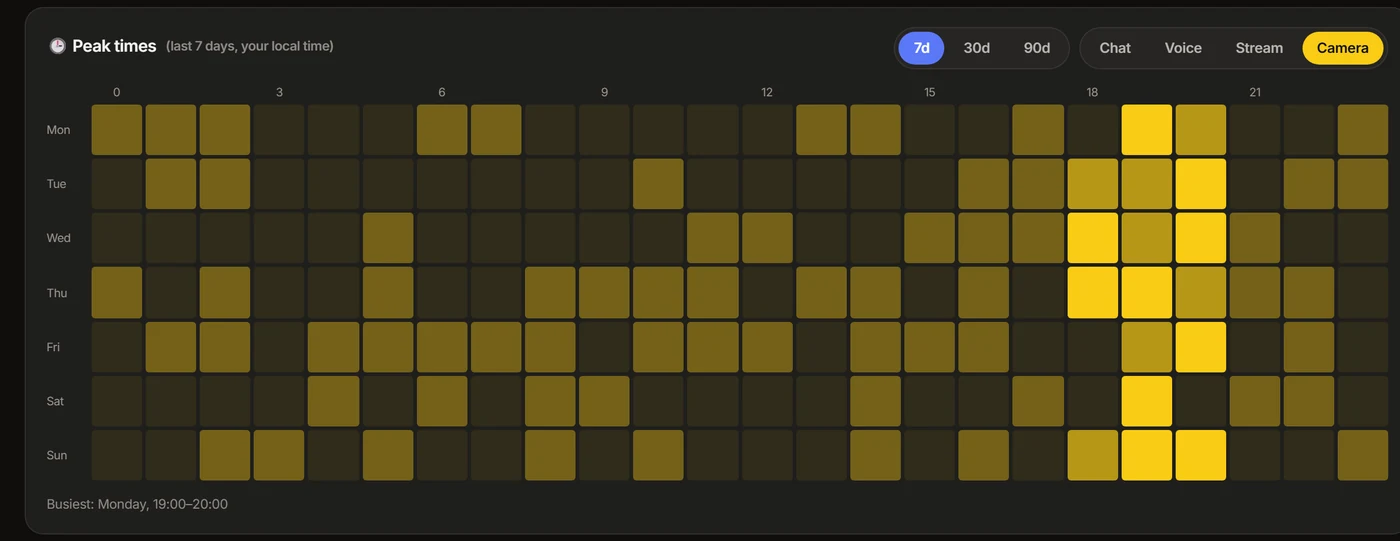Screen dimensions: 1400x541
Task: Select the Friday 1:00 heatmap cell
Action: pyautogui.click(x=171, y=347)
